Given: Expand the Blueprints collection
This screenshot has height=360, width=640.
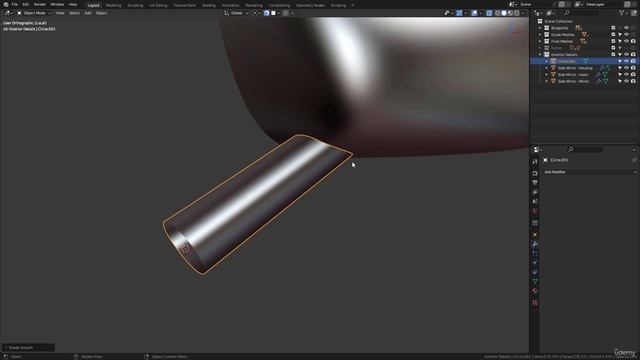Looking at the screenshot, I should (x=540, y=28).
